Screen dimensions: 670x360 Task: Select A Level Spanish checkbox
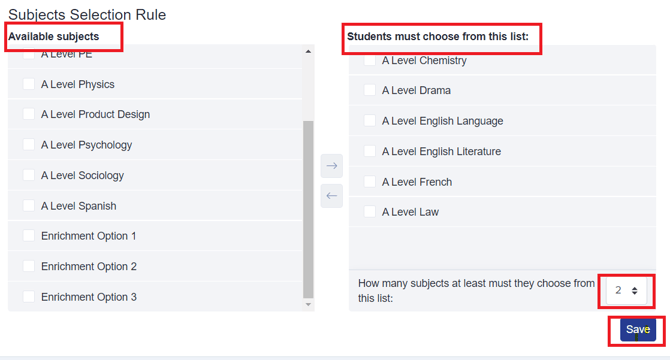(29, 205)
